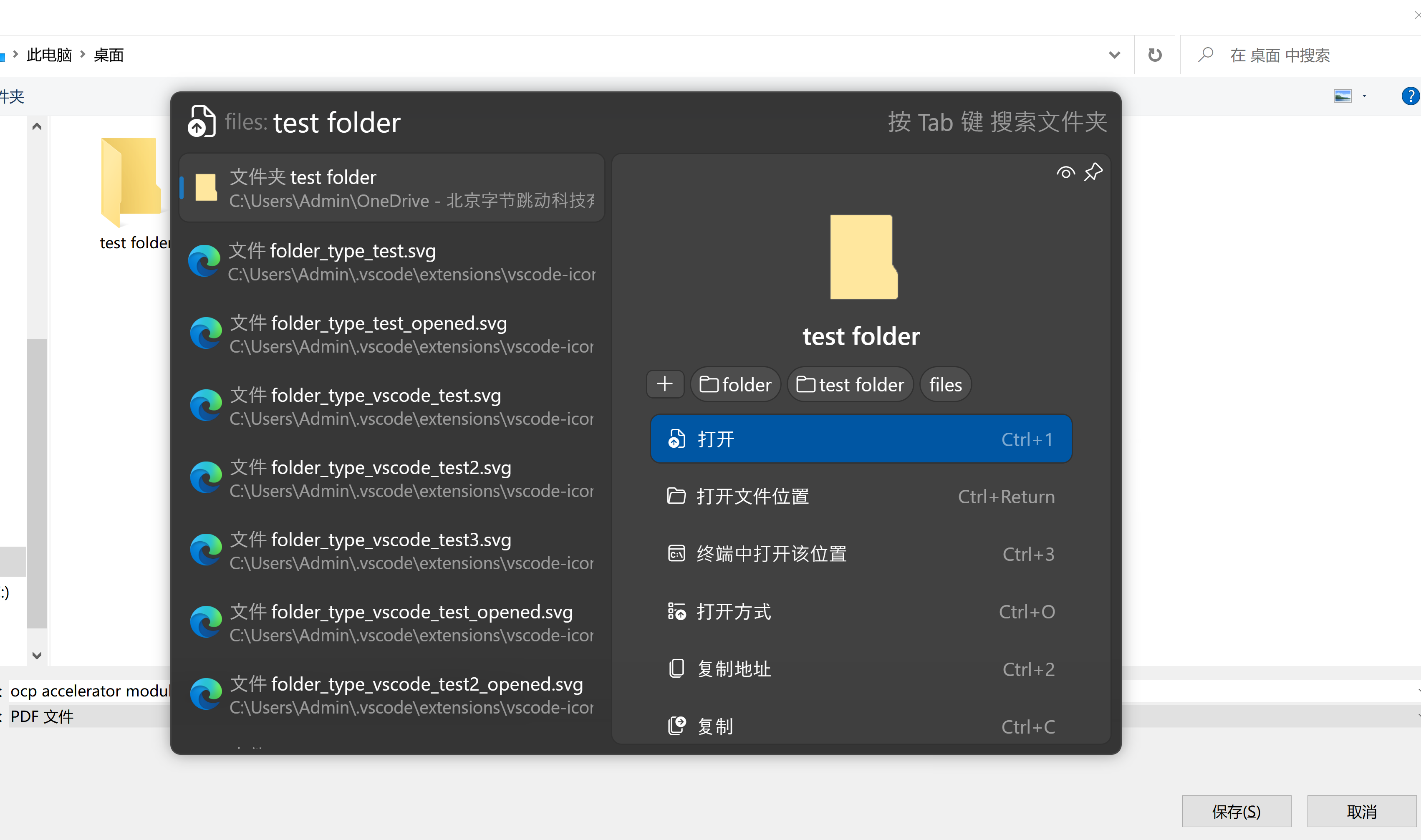The width and height of the screenshot is (1421, 840).
Task: Click the help question mark icon
Action: [x=1410, y=96]
